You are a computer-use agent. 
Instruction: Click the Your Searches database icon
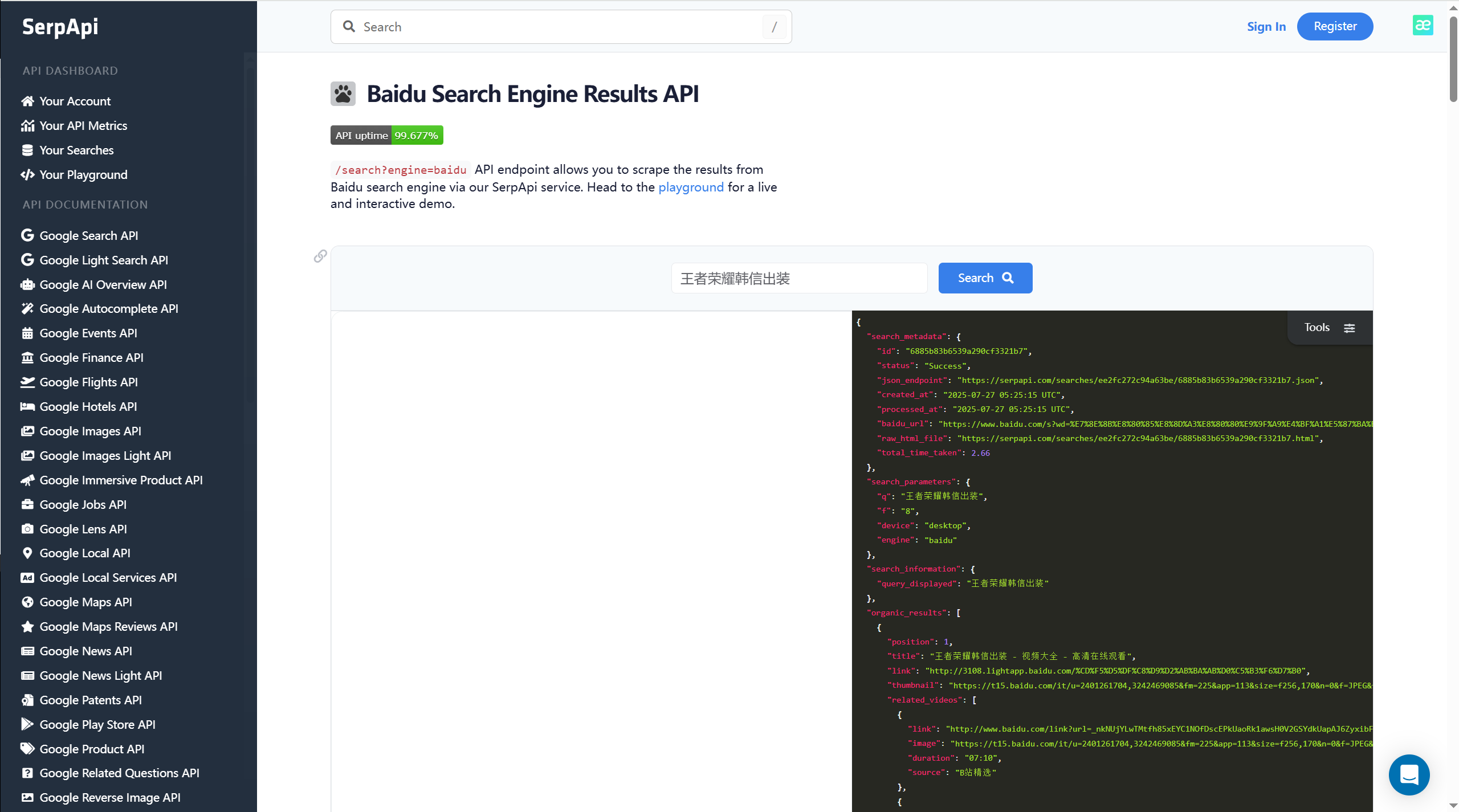coord(27,150)
